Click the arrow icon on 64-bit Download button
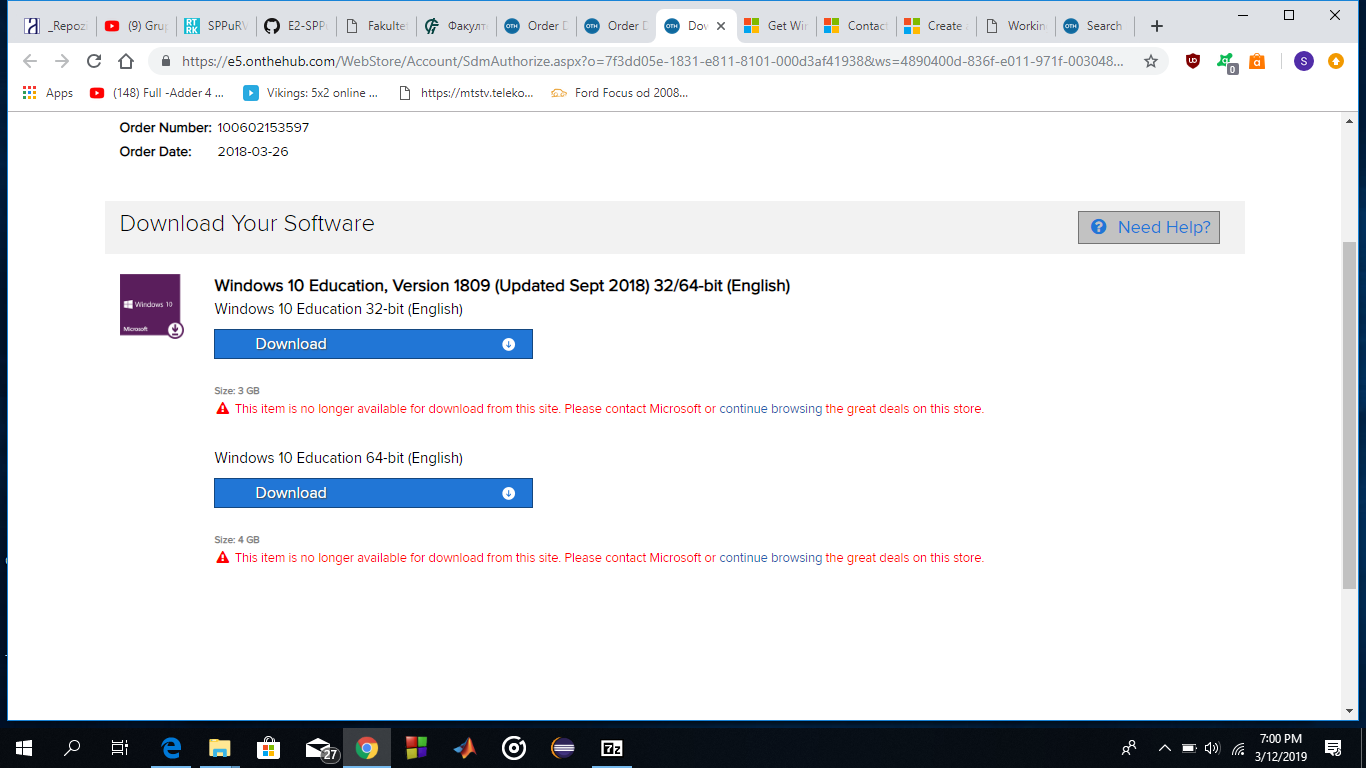The width and height of the screenshot is (1366, 768). [508, 493]
